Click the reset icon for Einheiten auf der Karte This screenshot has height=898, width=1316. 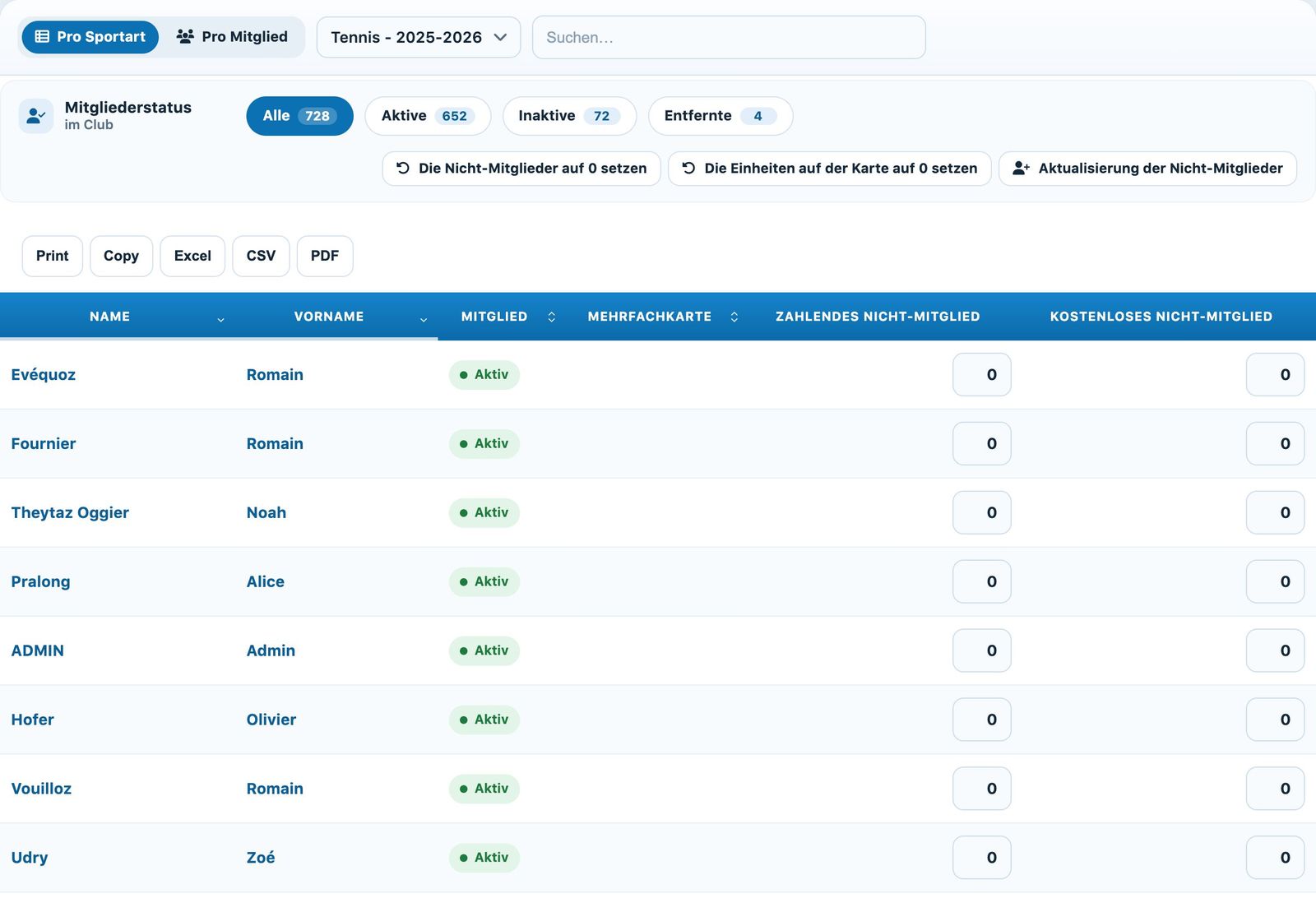[688, 168]
